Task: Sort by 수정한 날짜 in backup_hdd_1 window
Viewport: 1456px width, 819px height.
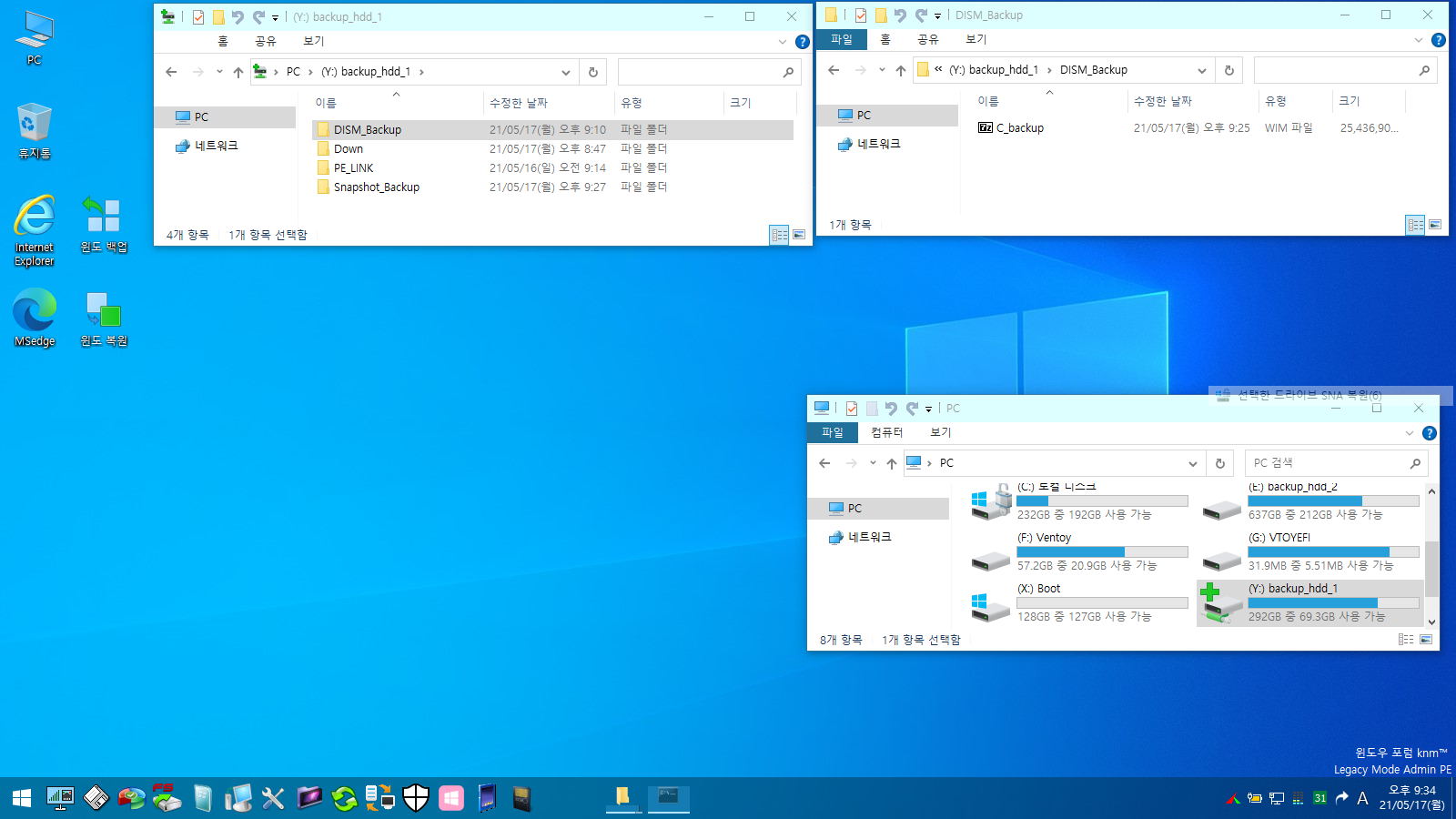Action: click(x=519, y=104)
